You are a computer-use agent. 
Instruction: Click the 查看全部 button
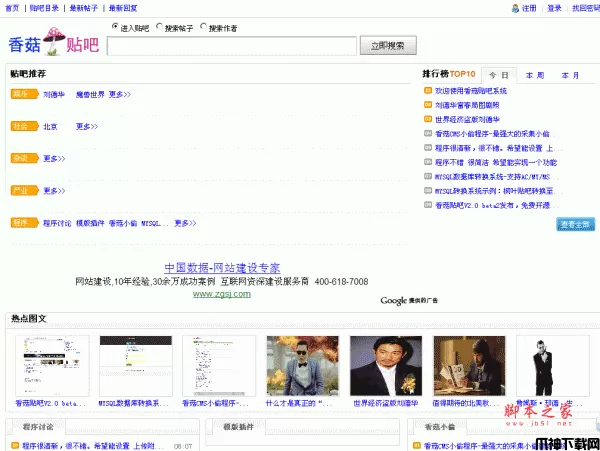click(575, 224)
